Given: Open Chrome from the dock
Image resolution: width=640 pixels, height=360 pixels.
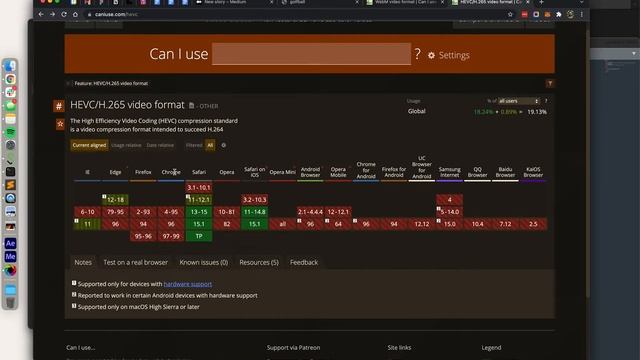Looking at the screenshot, I should (11, 79).
